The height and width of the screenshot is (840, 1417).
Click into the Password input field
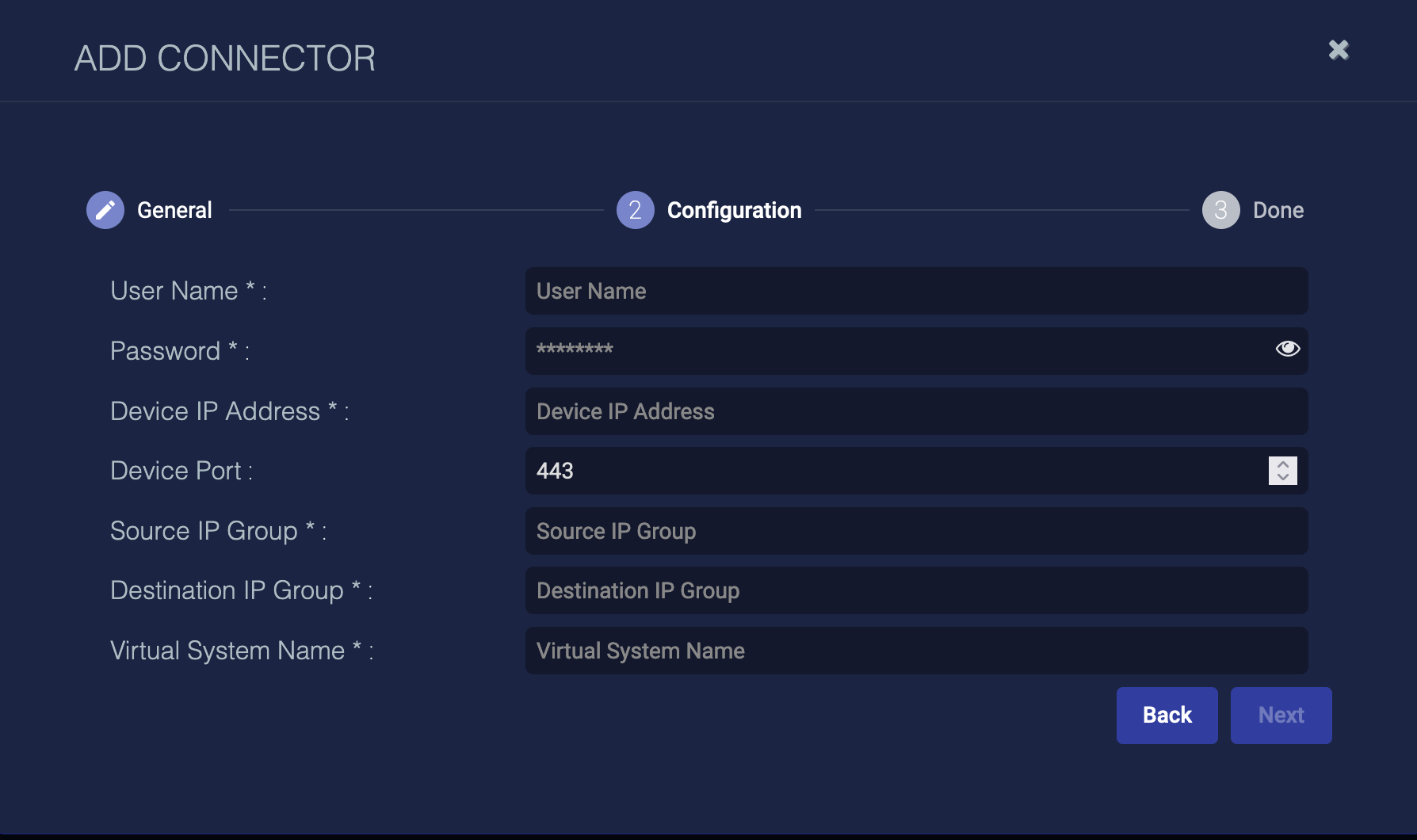(896, 350)
